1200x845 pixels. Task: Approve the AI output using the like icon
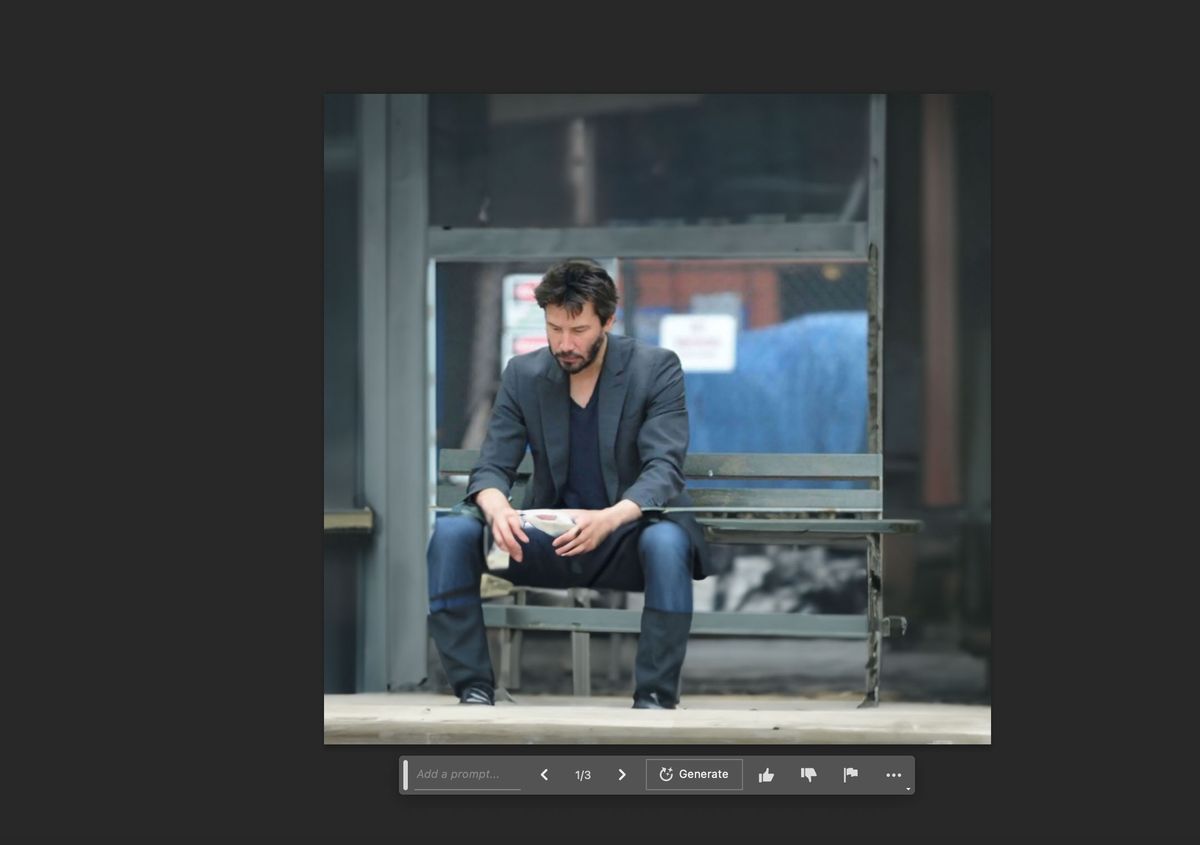point(767,774)
